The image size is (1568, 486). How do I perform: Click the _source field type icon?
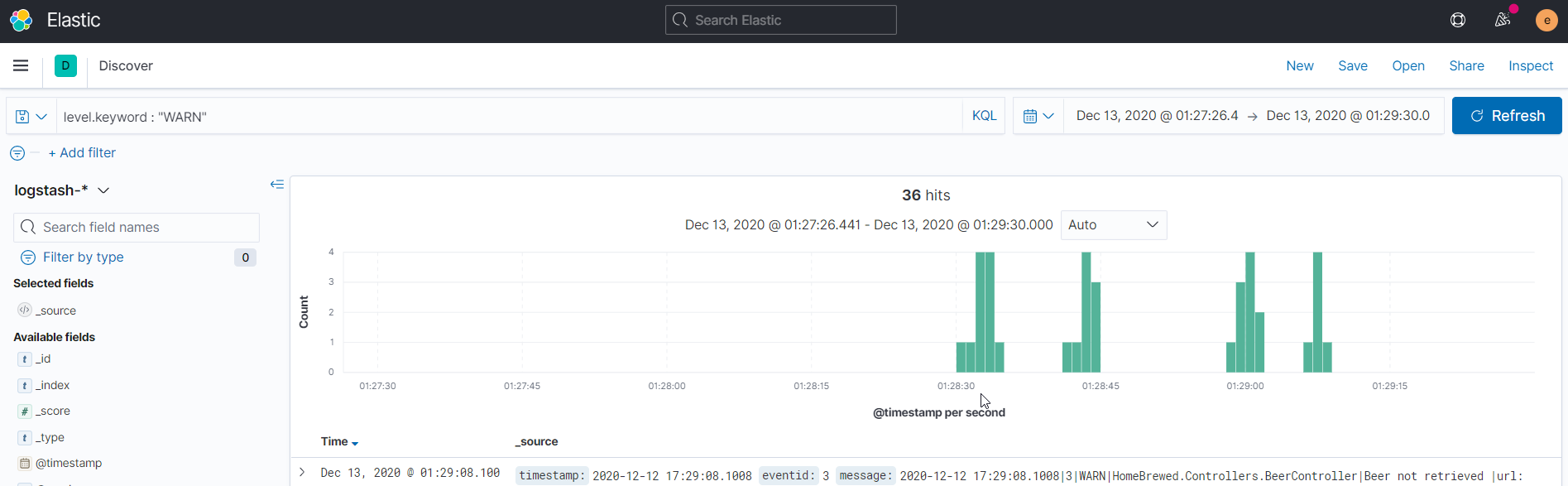[25, 310]
